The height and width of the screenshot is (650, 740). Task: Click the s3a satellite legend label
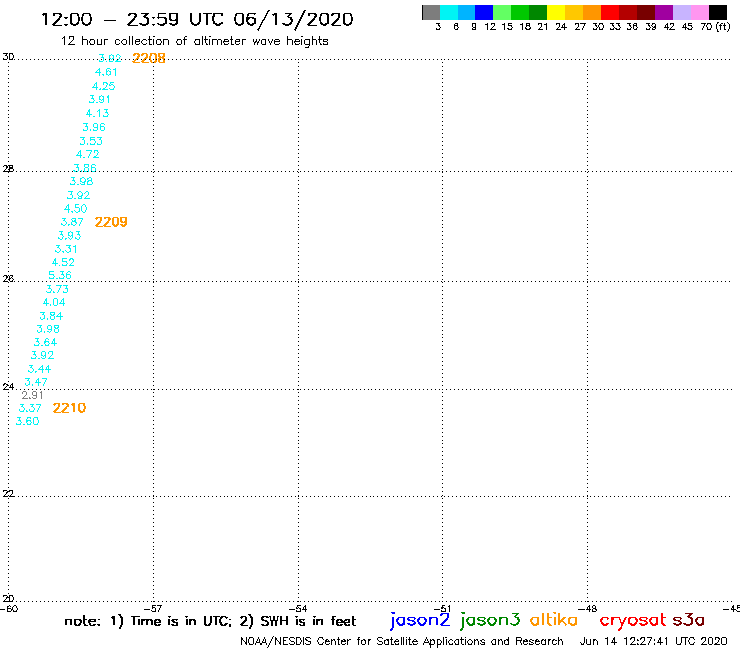(689, 620)
